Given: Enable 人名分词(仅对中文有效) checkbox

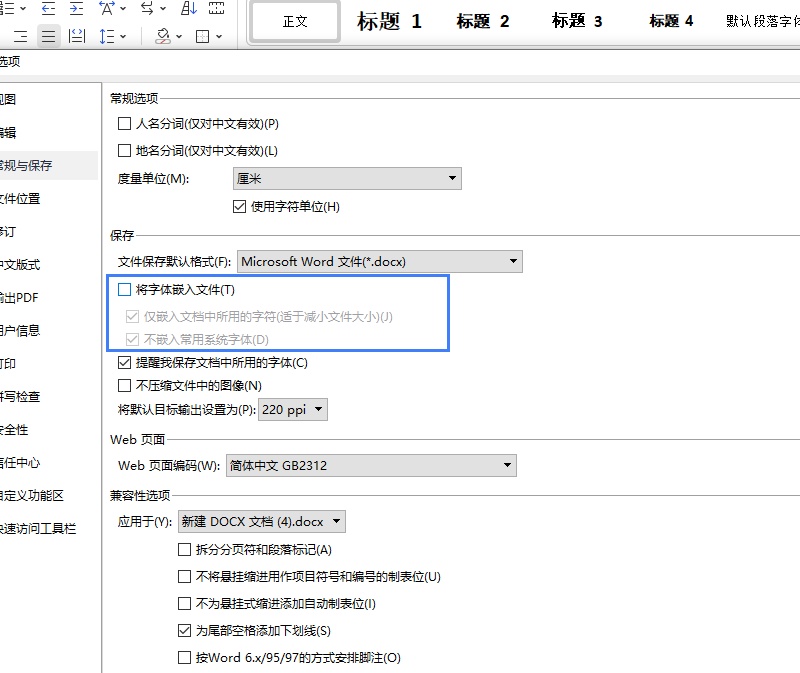Looking at the screenshot, I should pyautogui.click(x=124, y=123).
